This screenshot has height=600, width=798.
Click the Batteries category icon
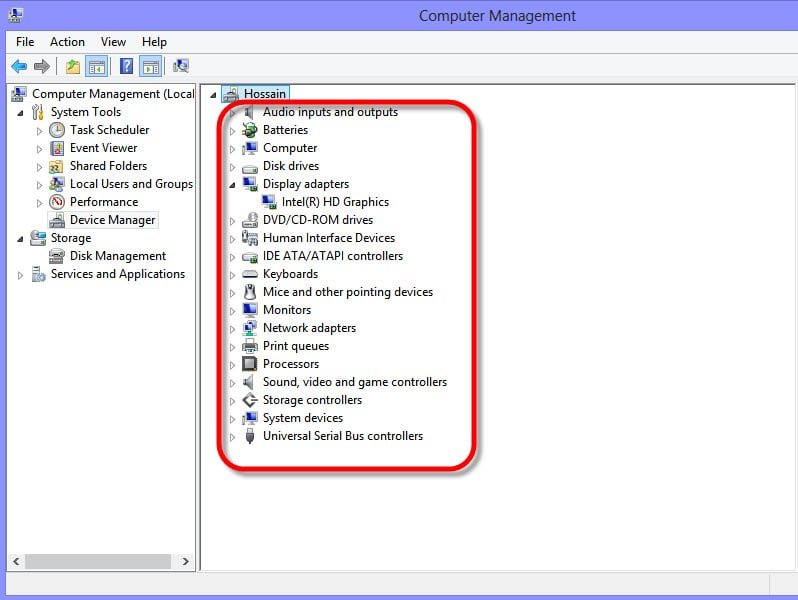coord(250,130)
